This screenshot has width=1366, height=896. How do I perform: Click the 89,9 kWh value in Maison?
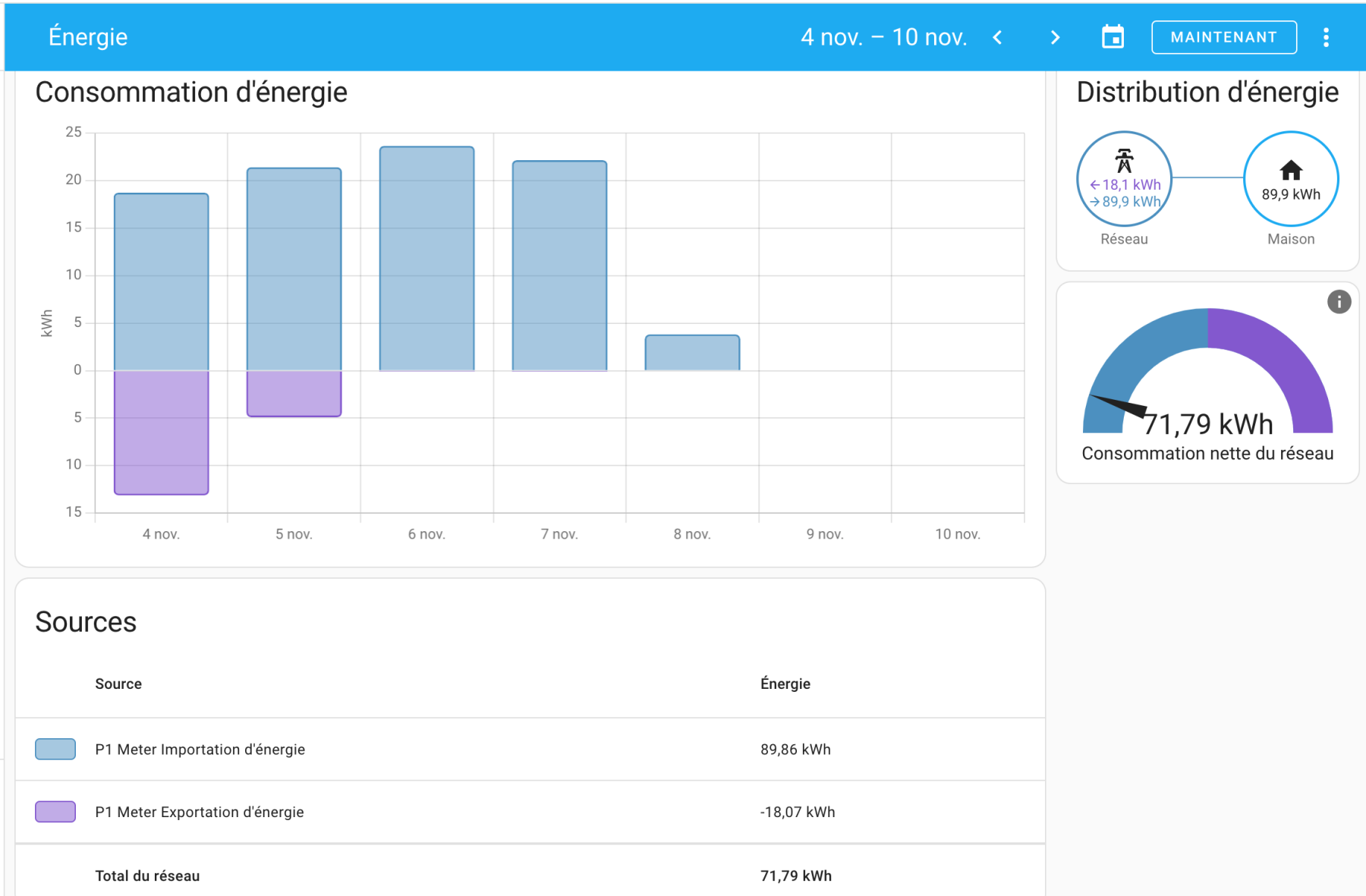(1291, 194)
